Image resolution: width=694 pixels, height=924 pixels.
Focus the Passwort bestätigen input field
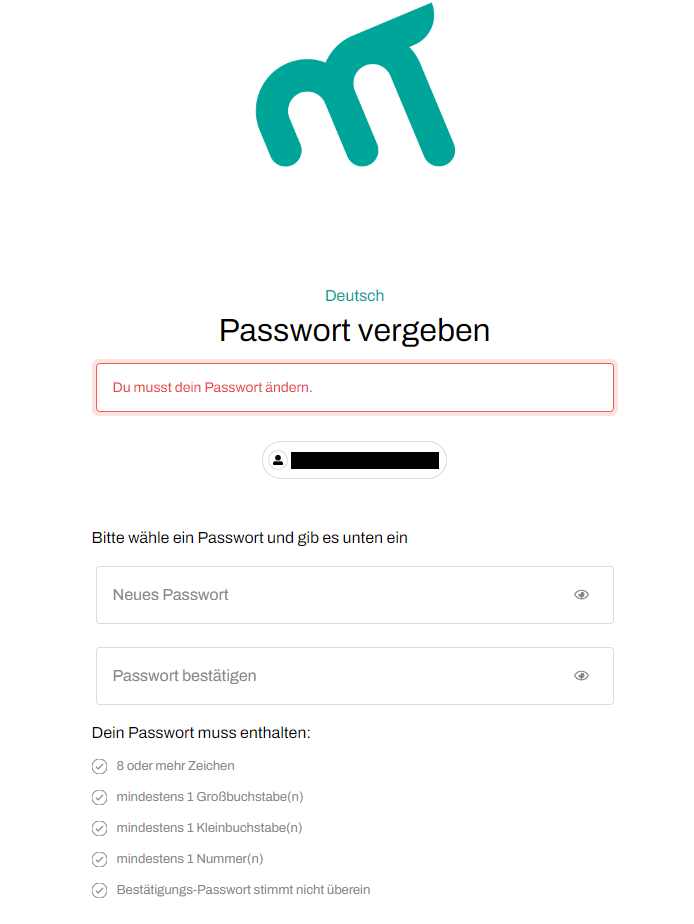coord(330,676)
